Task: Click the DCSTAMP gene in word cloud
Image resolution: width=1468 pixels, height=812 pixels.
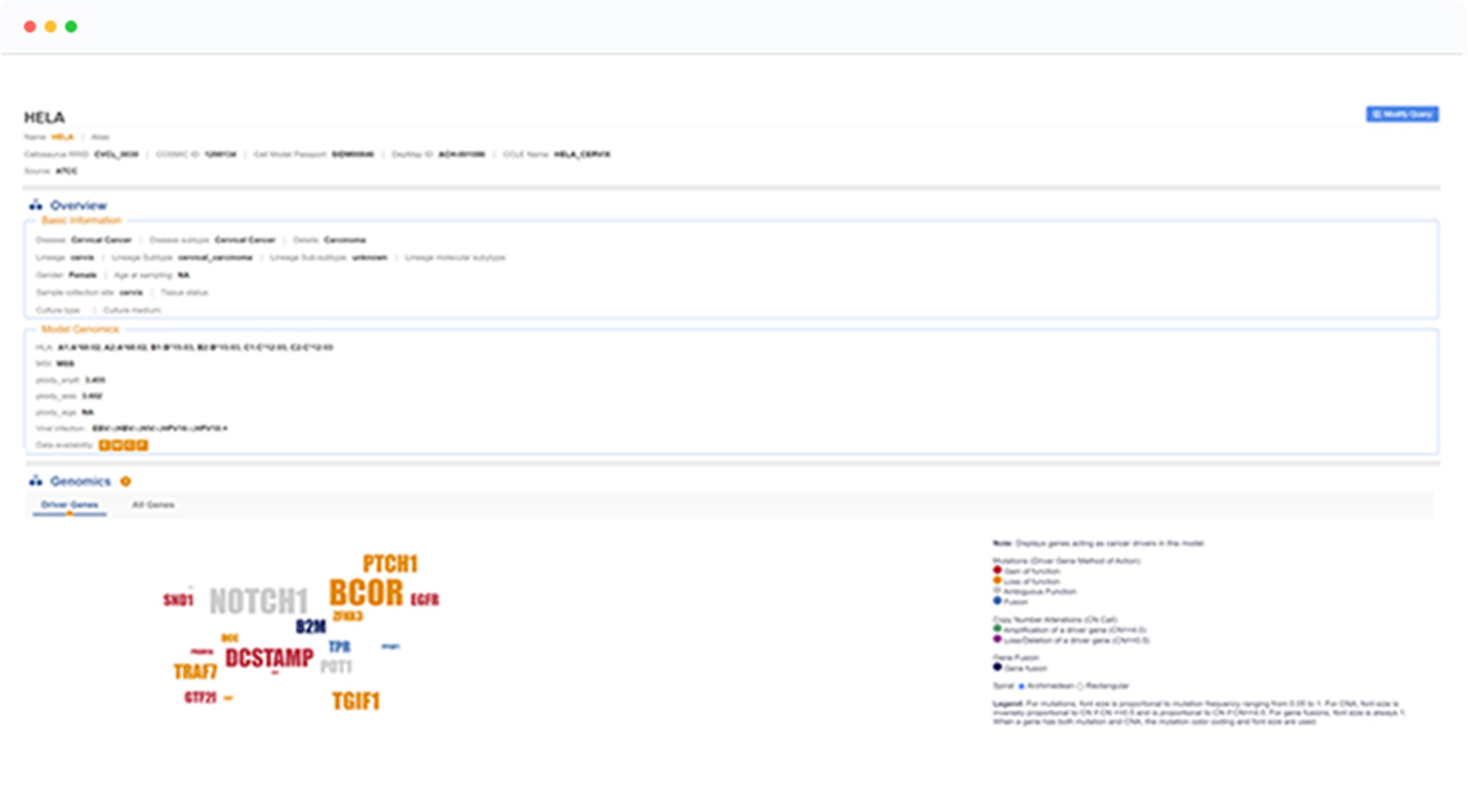Action: 268,658
